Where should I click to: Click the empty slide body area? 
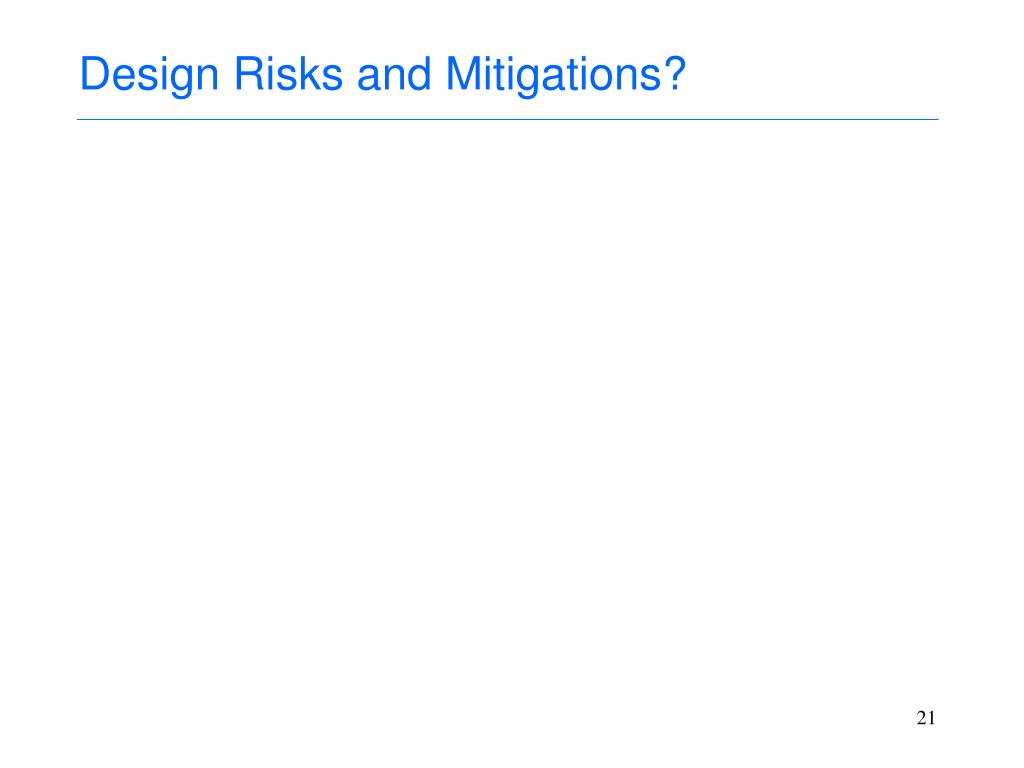(x=507, y=405)
